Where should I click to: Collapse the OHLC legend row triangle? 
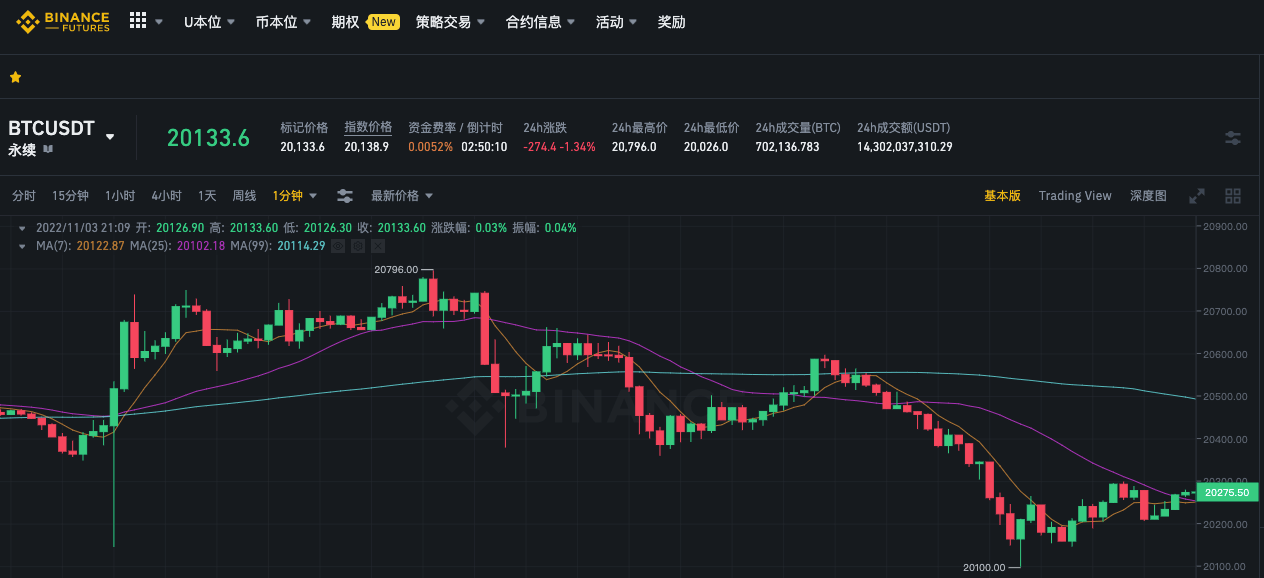coord(22,228)
